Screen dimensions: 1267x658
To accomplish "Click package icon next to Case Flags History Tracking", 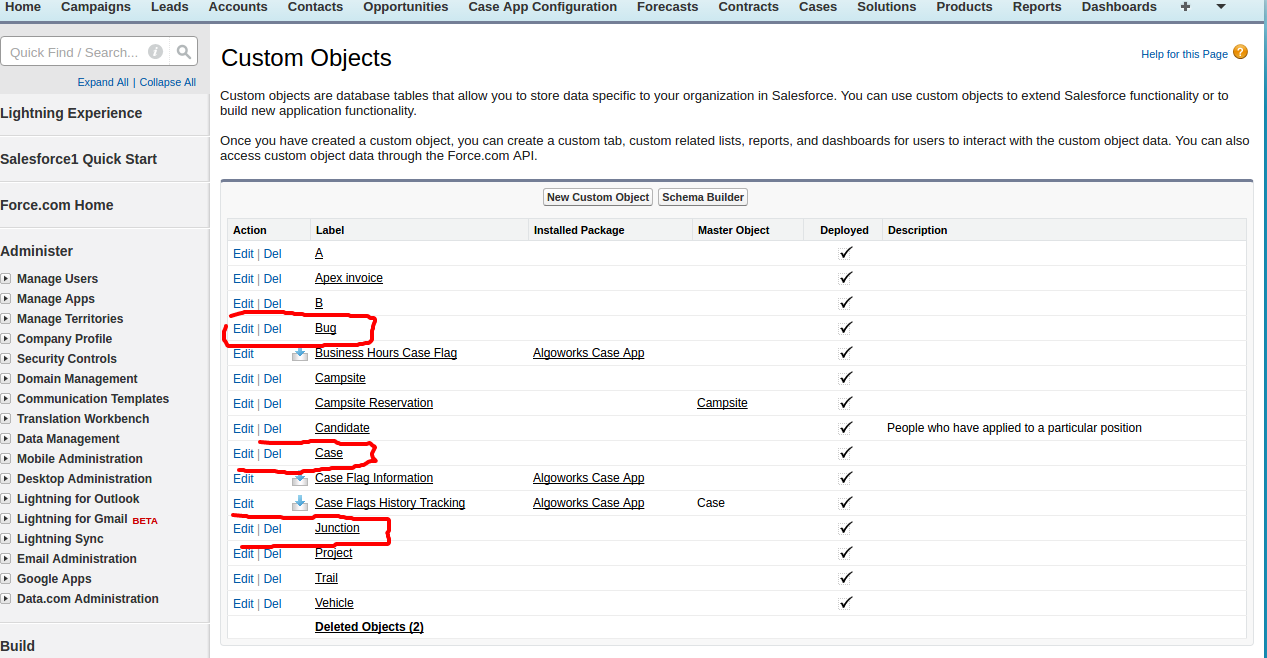I will pos(299,503).
